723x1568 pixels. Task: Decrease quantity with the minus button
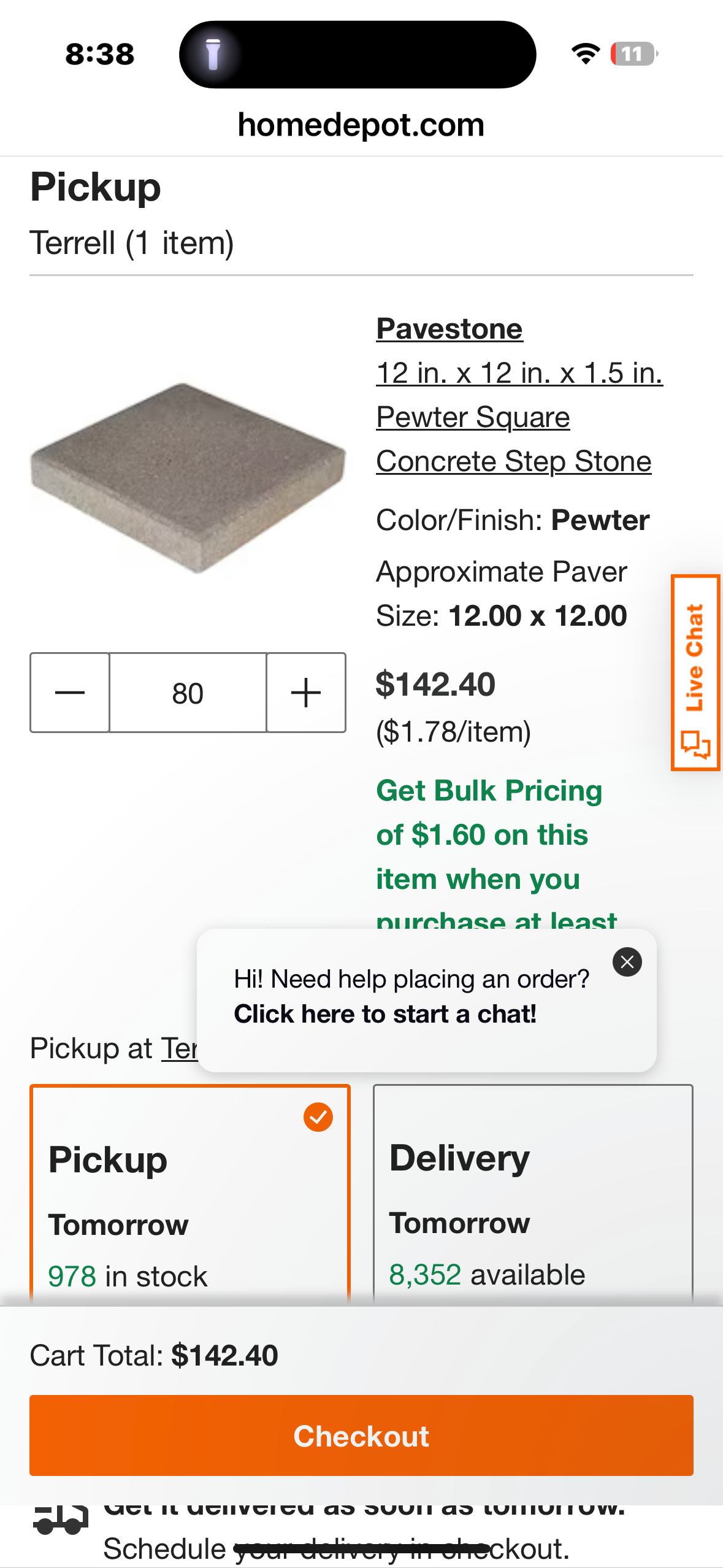click(70, 693)
